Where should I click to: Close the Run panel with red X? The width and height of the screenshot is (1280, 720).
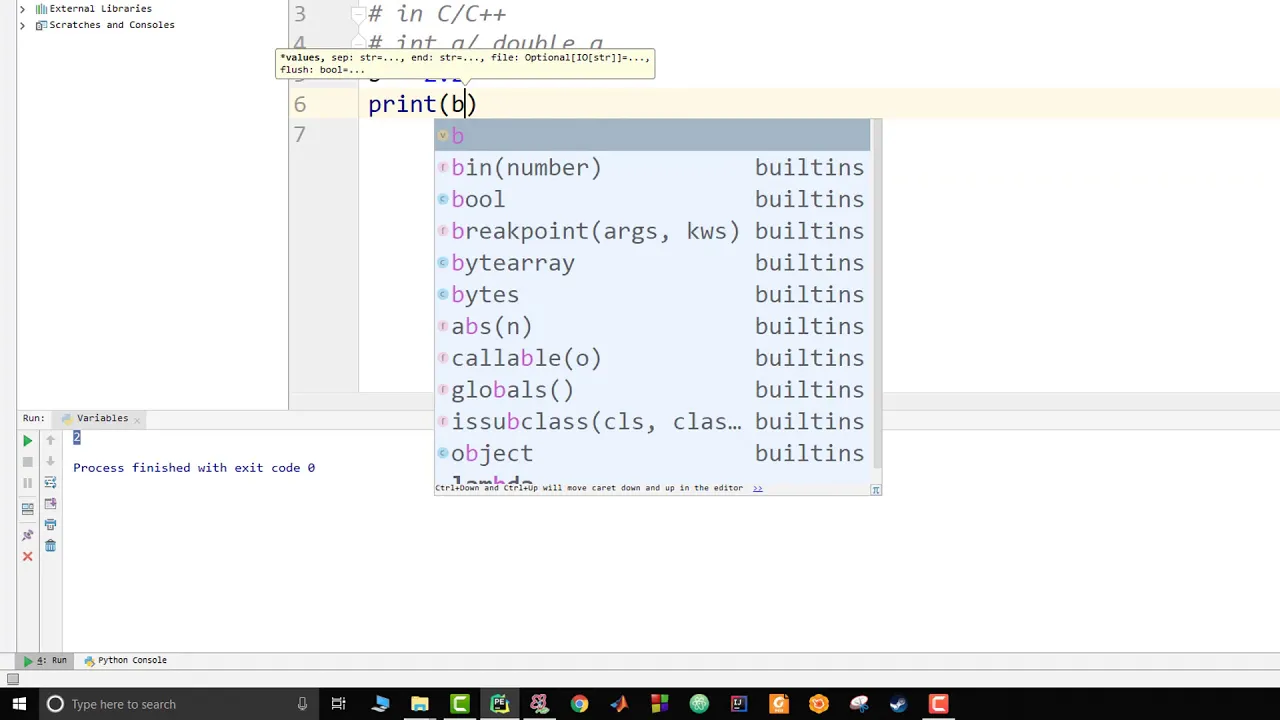[x=27, y=556]
